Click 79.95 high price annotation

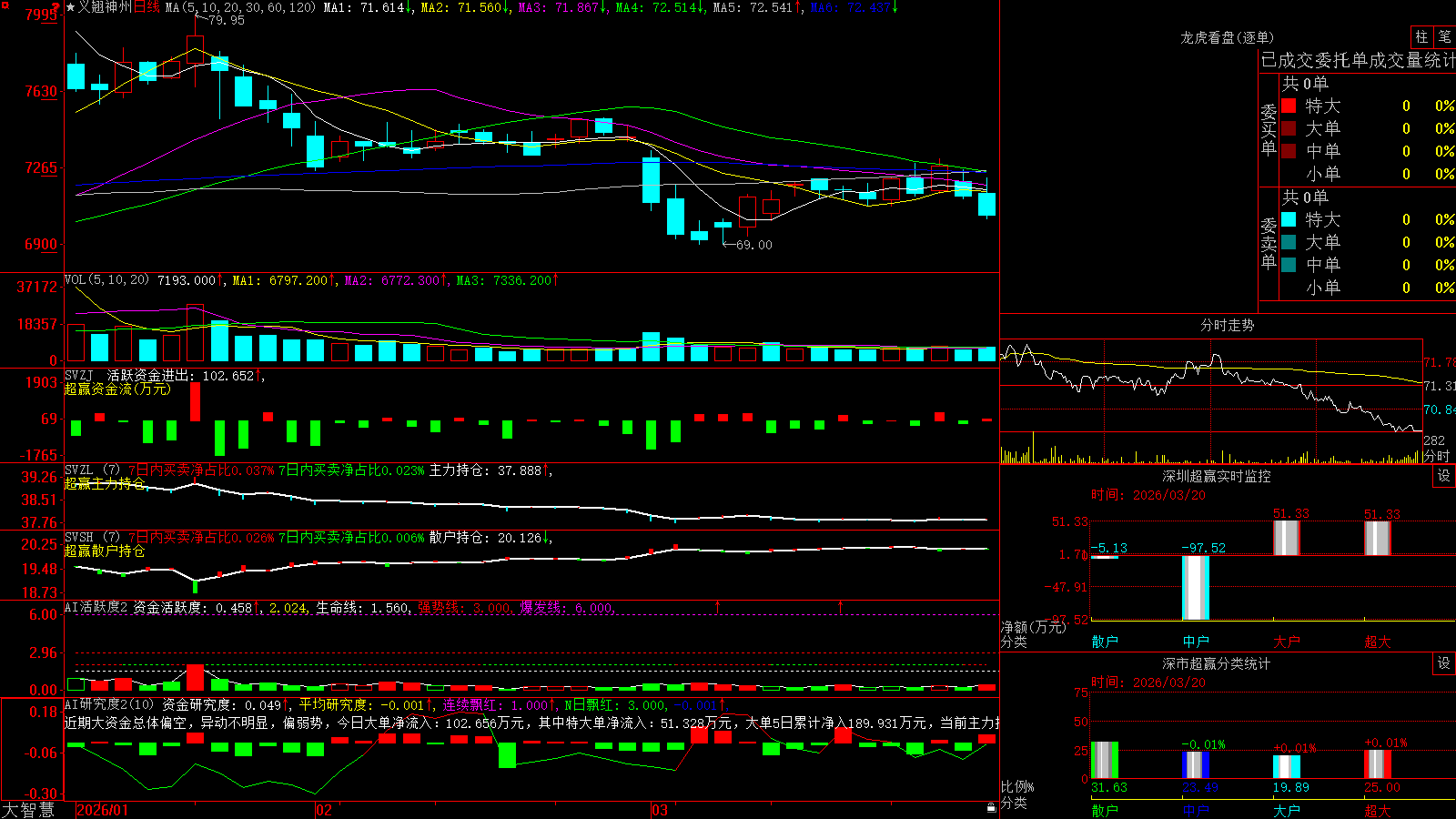tap(227, 20)
